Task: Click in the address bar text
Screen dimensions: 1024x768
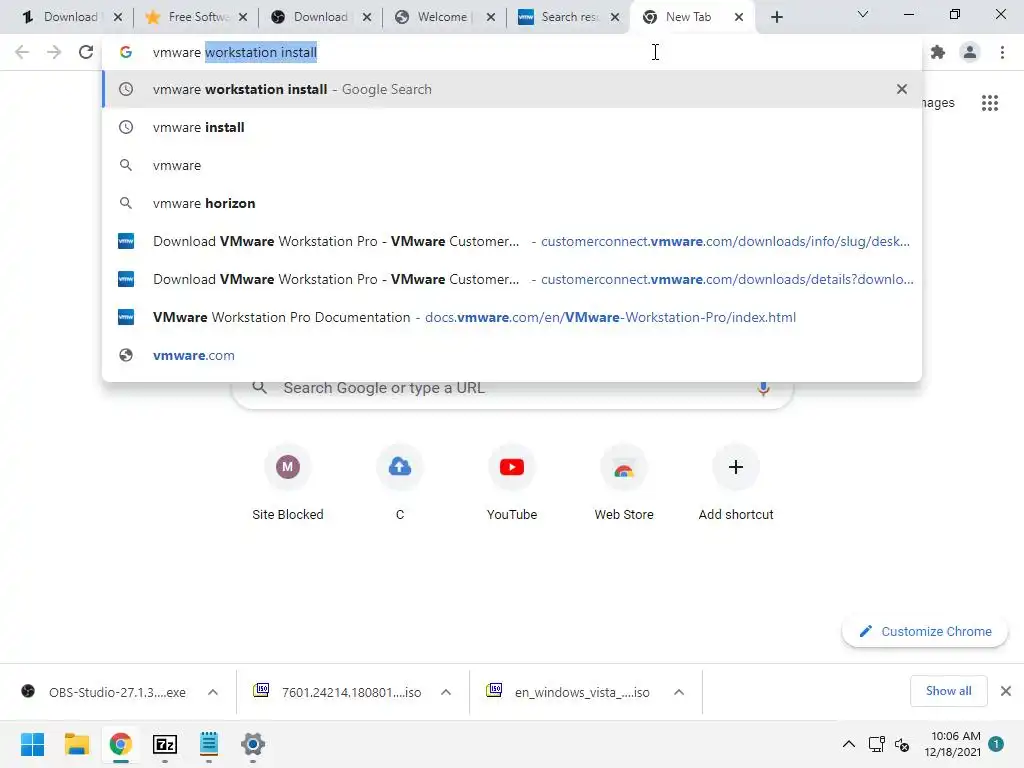Action: [x=234, y=52]
